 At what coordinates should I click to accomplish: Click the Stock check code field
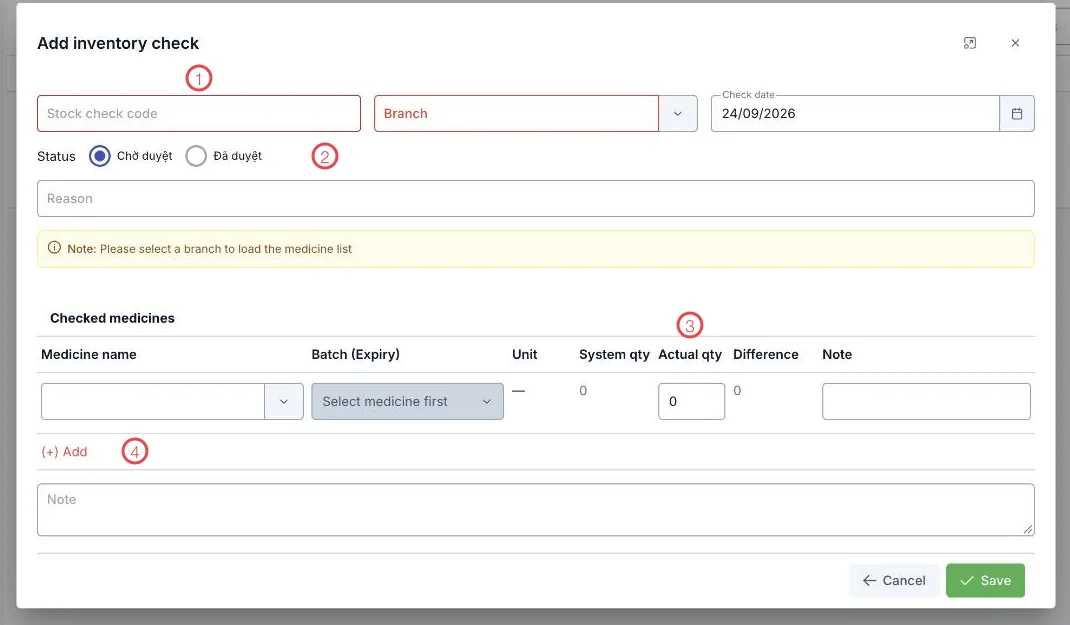click(x=199, y=113)
